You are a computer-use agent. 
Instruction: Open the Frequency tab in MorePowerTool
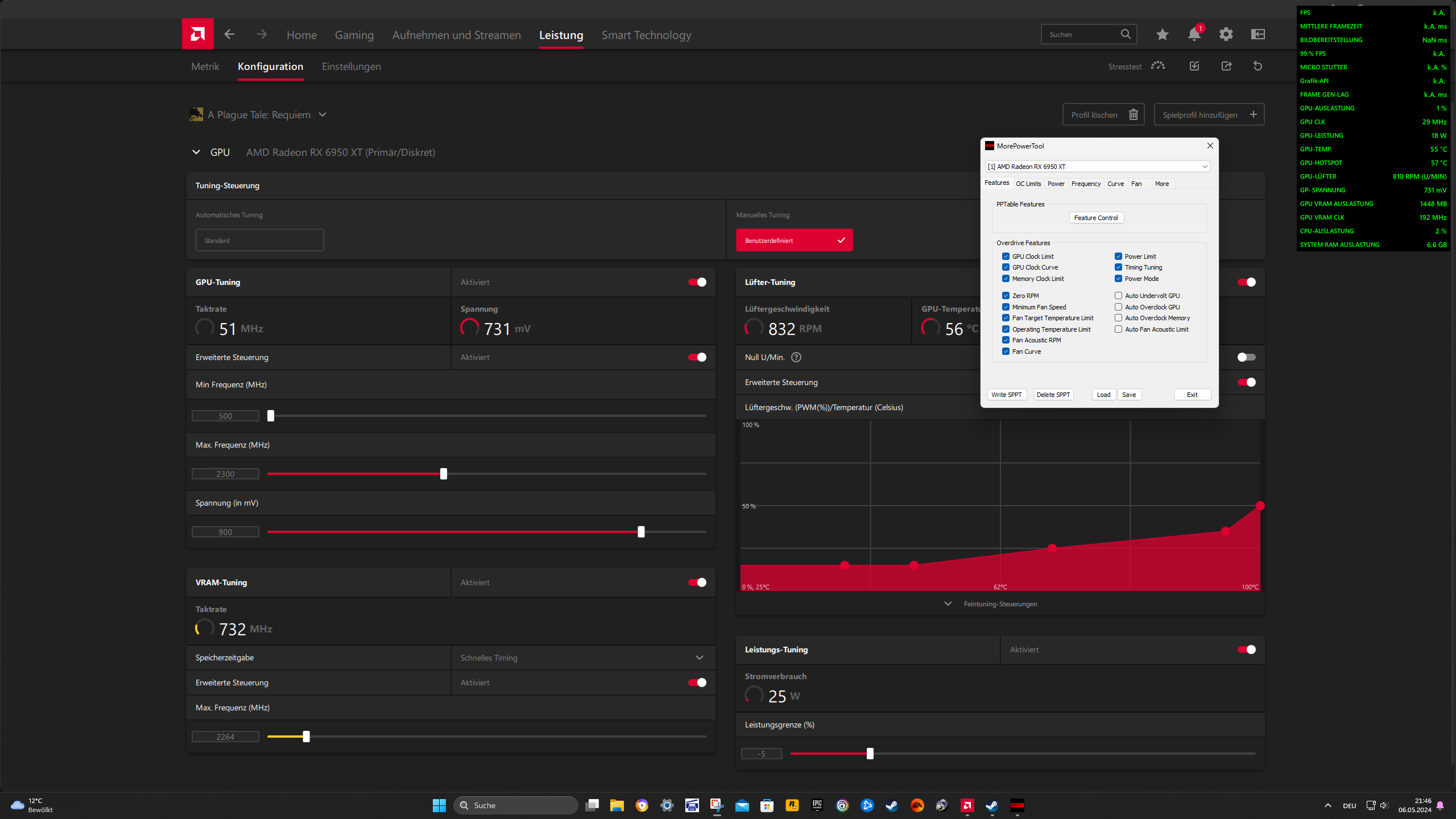pyautogui.click(x=1085, y=184)
